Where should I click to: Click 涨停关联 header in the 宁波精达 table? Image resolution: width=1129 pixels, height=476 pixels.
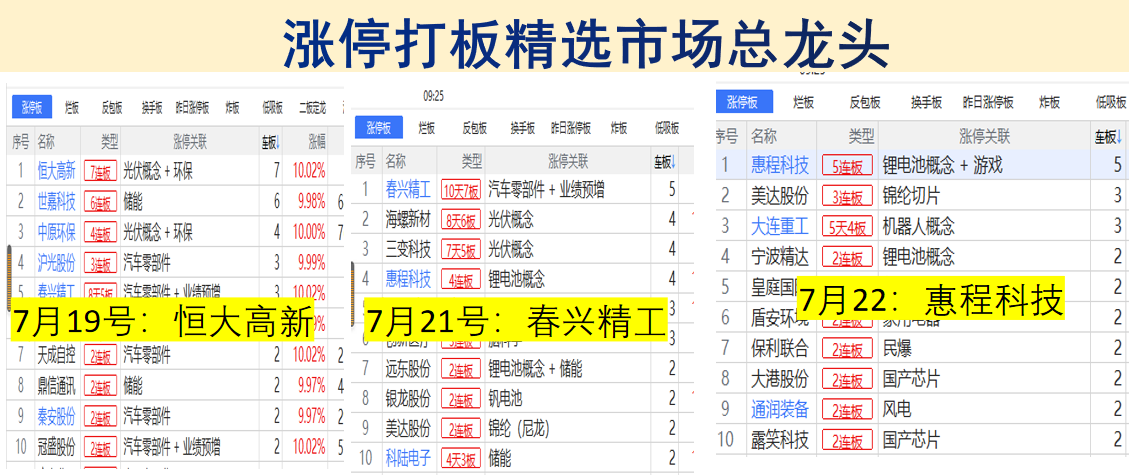pyautogui.click(x=984, y=135)
